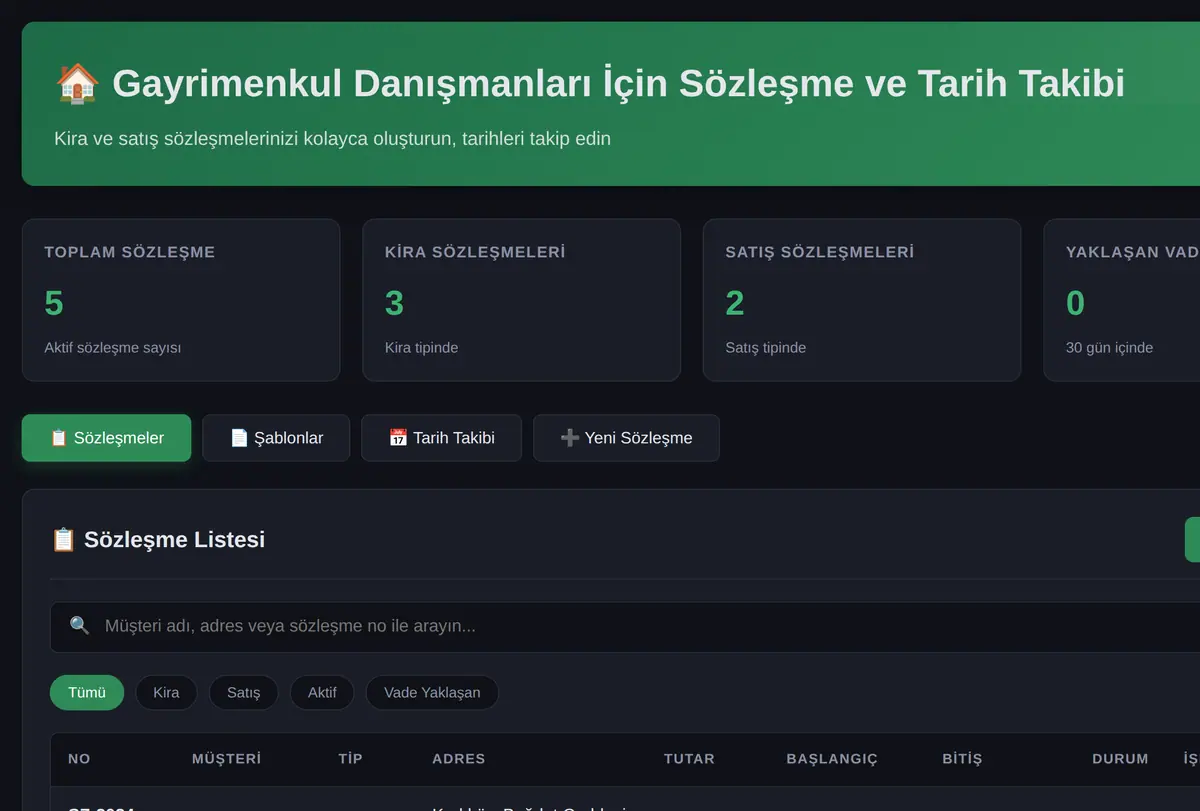
Task: Click the BİTİŞ column header
Action: (x=962, y=759)
